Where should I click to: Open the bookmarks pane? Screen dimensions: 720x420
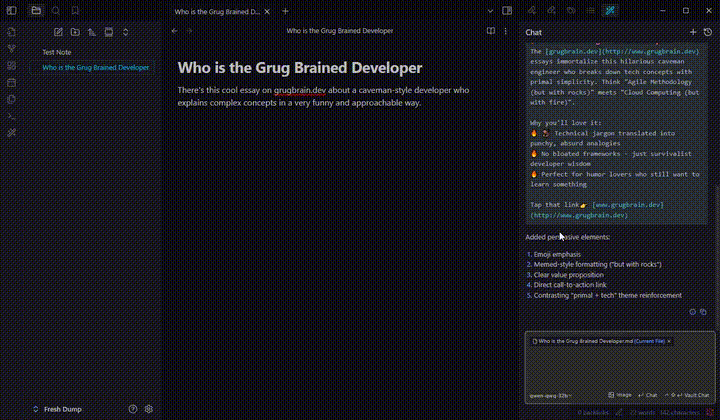75,11
